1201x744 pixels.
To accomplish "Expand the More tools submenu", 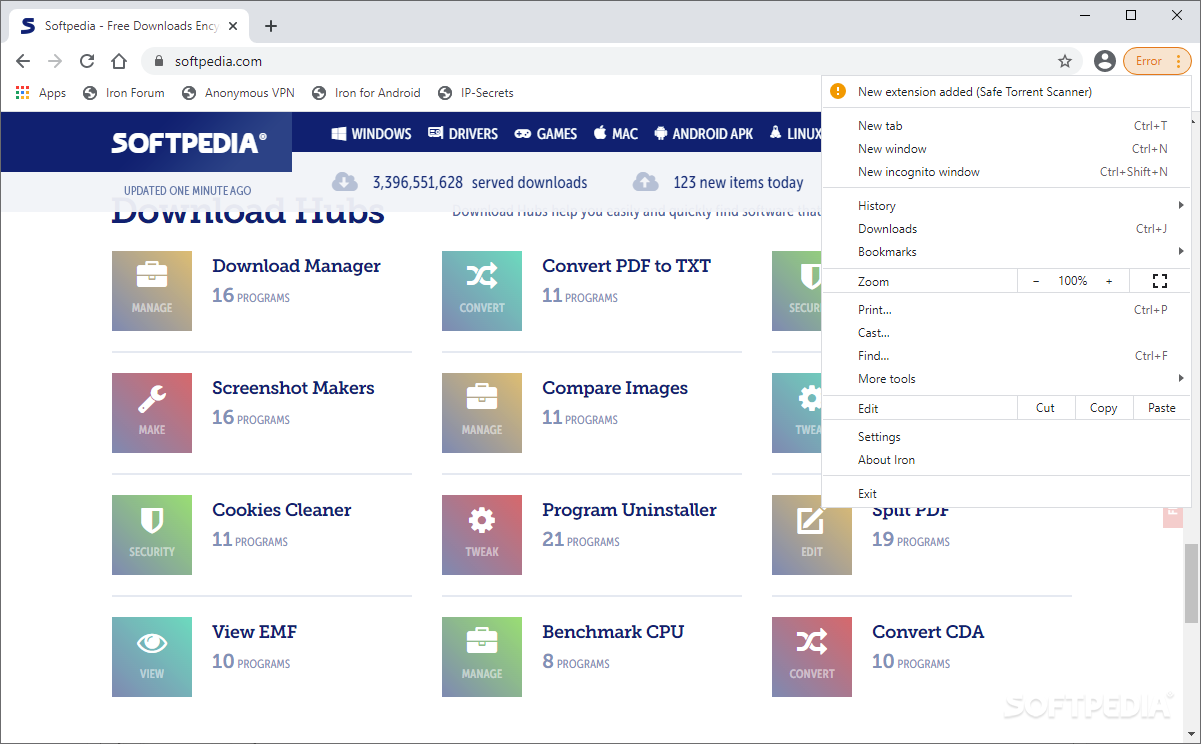I will point(1006,379).
